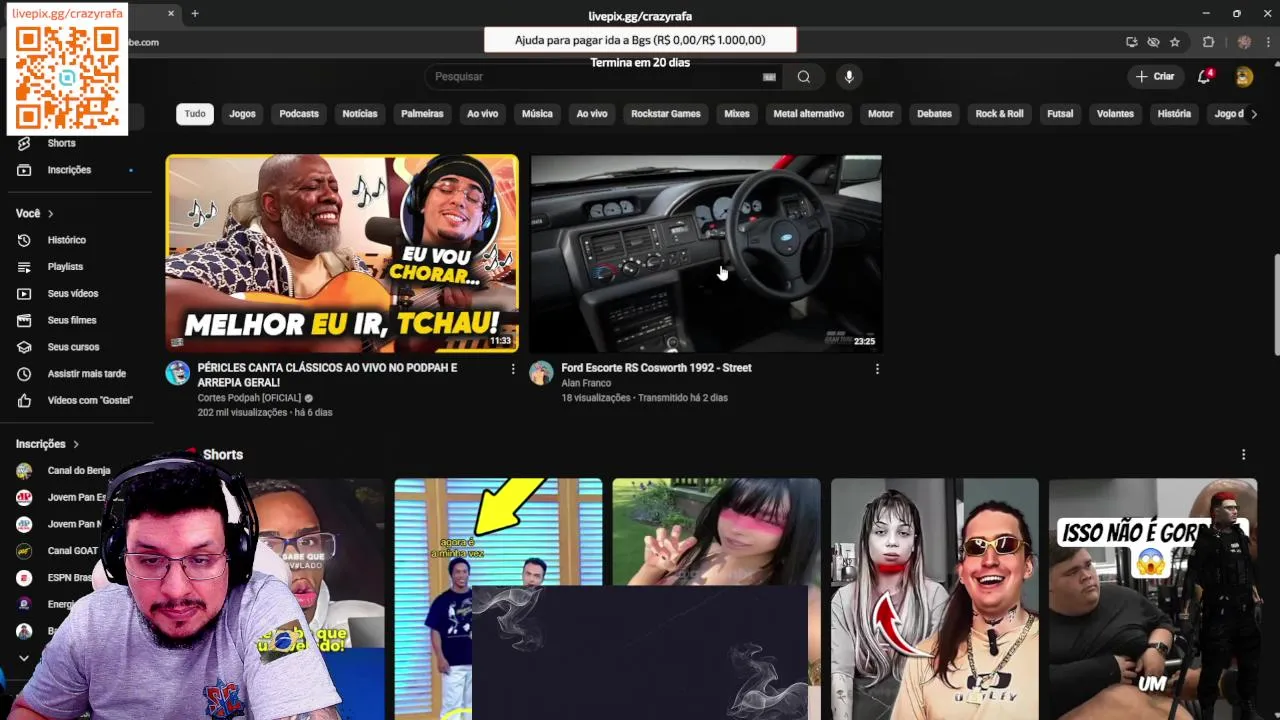Open Cortes Podpah channel avatar
This screenshot has width=1280, height=720.
pyautogui.click(x=178, y=373)
